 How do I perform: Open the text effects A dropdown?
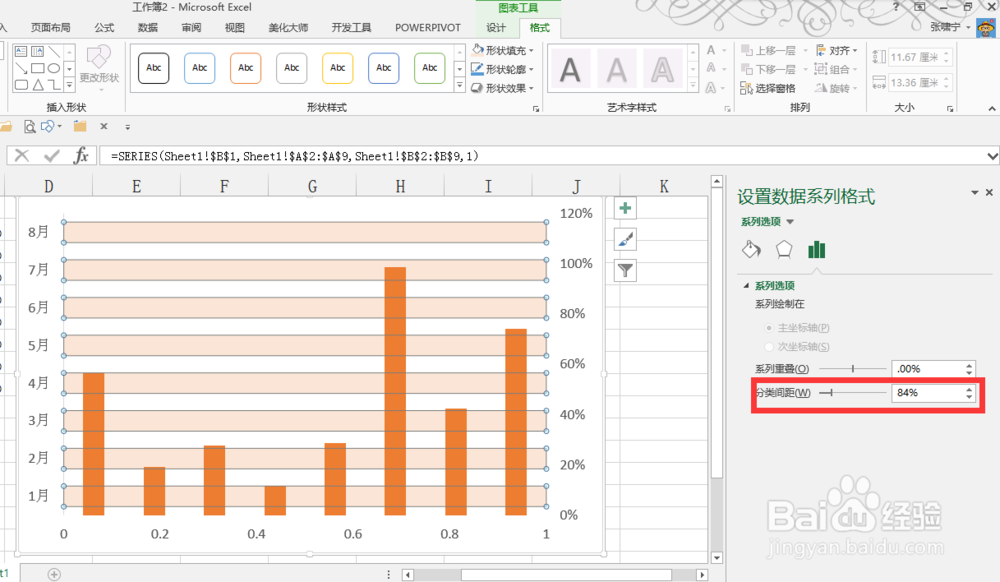coord(716,89)
